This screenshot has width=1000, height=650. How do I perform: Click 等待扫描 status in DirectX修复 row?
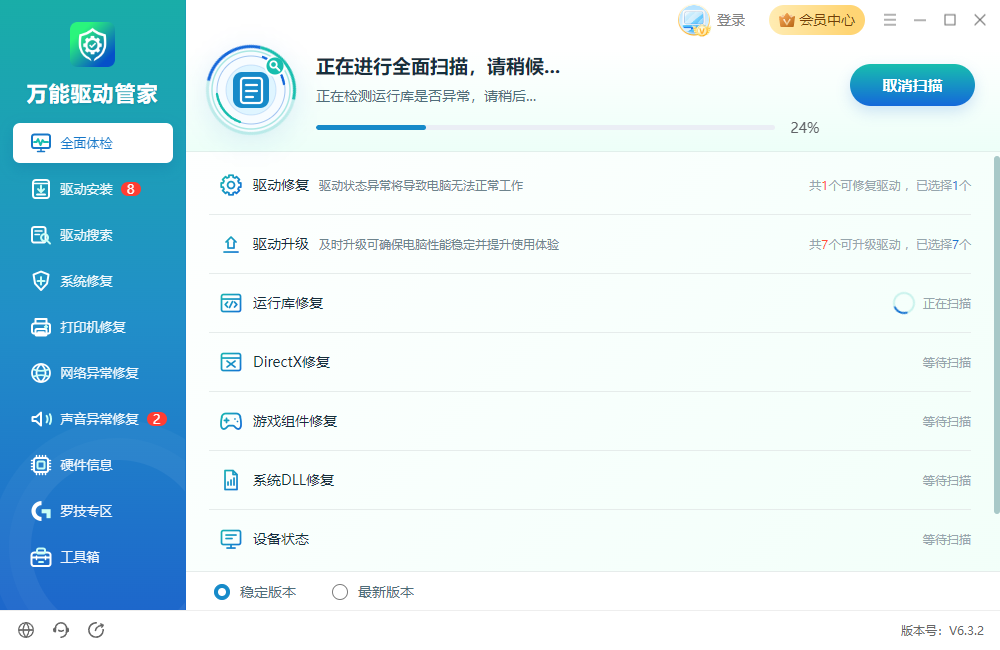tap(946, 362)
